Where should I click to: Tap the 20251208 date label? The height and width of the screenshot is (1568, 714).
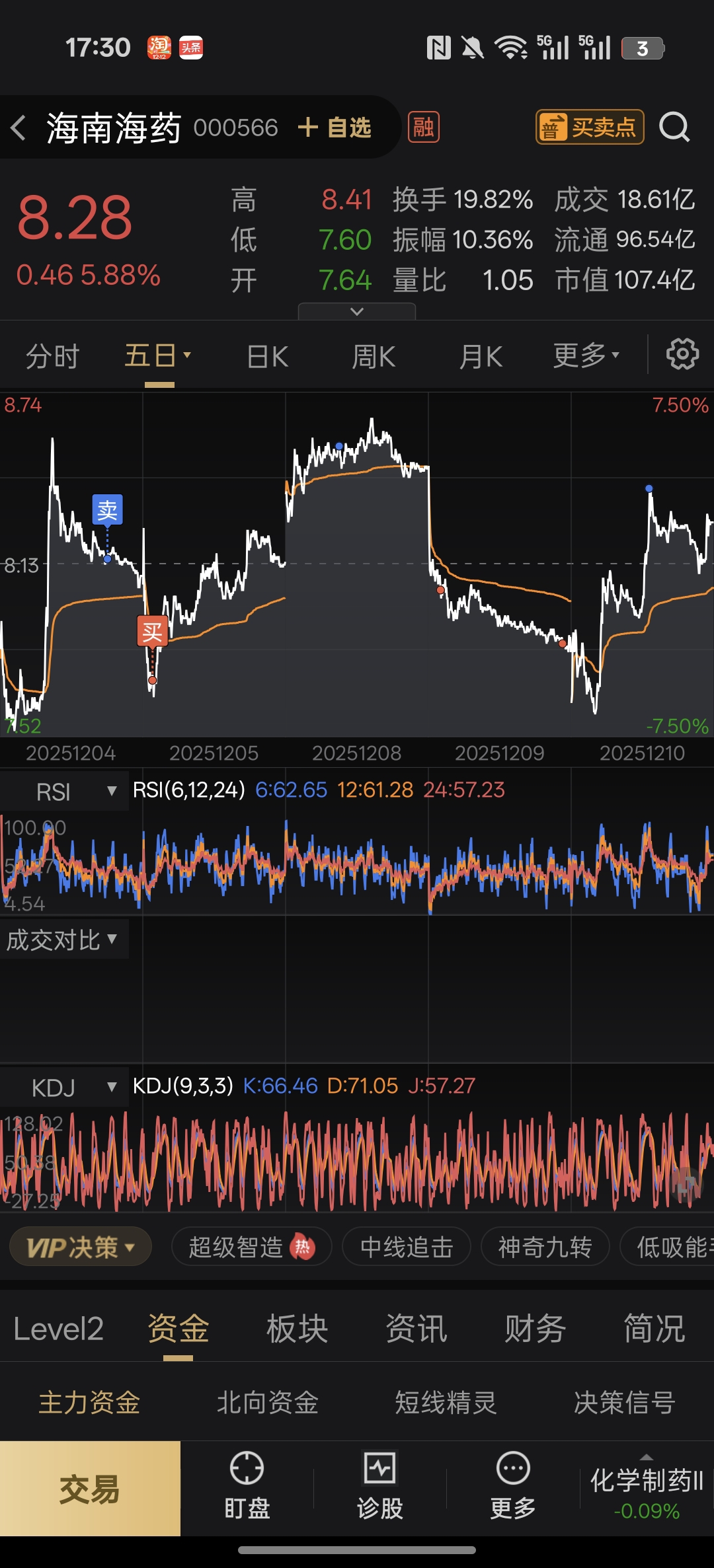pos(356,753)
